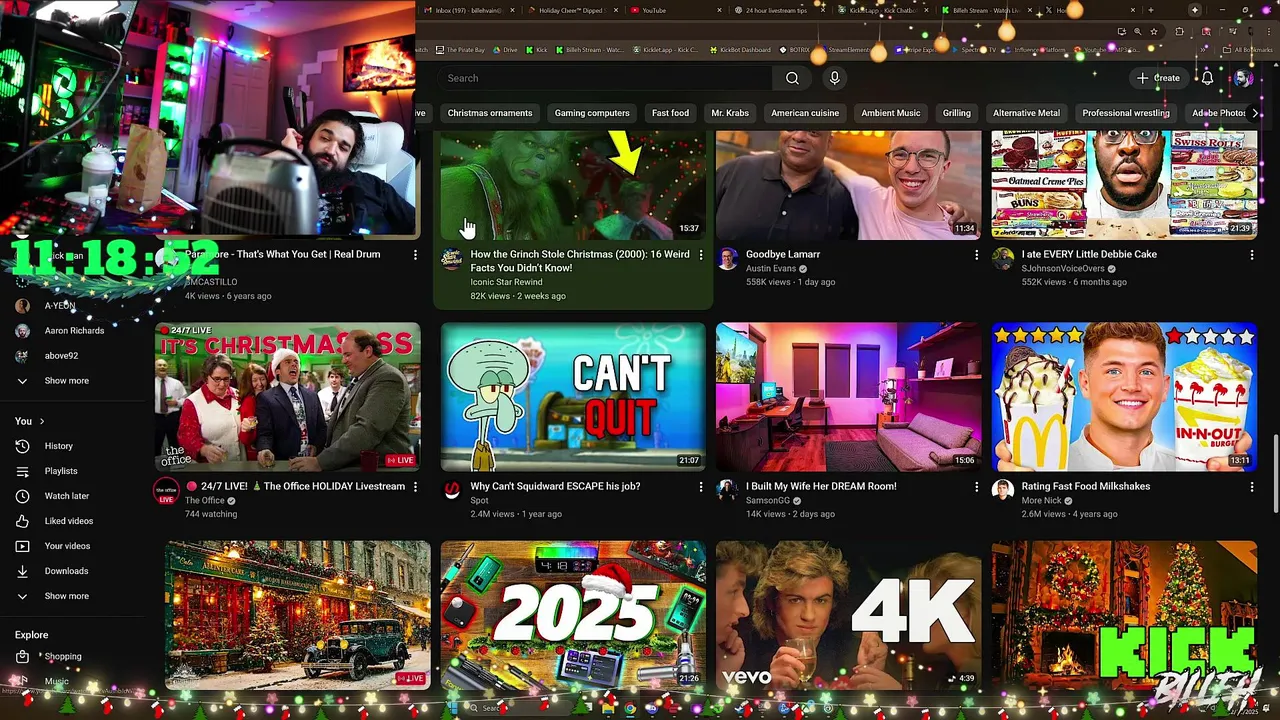Screen dimensions: 1280x720
Task: Open The Office channel avatar
Action: coord(166,491)
